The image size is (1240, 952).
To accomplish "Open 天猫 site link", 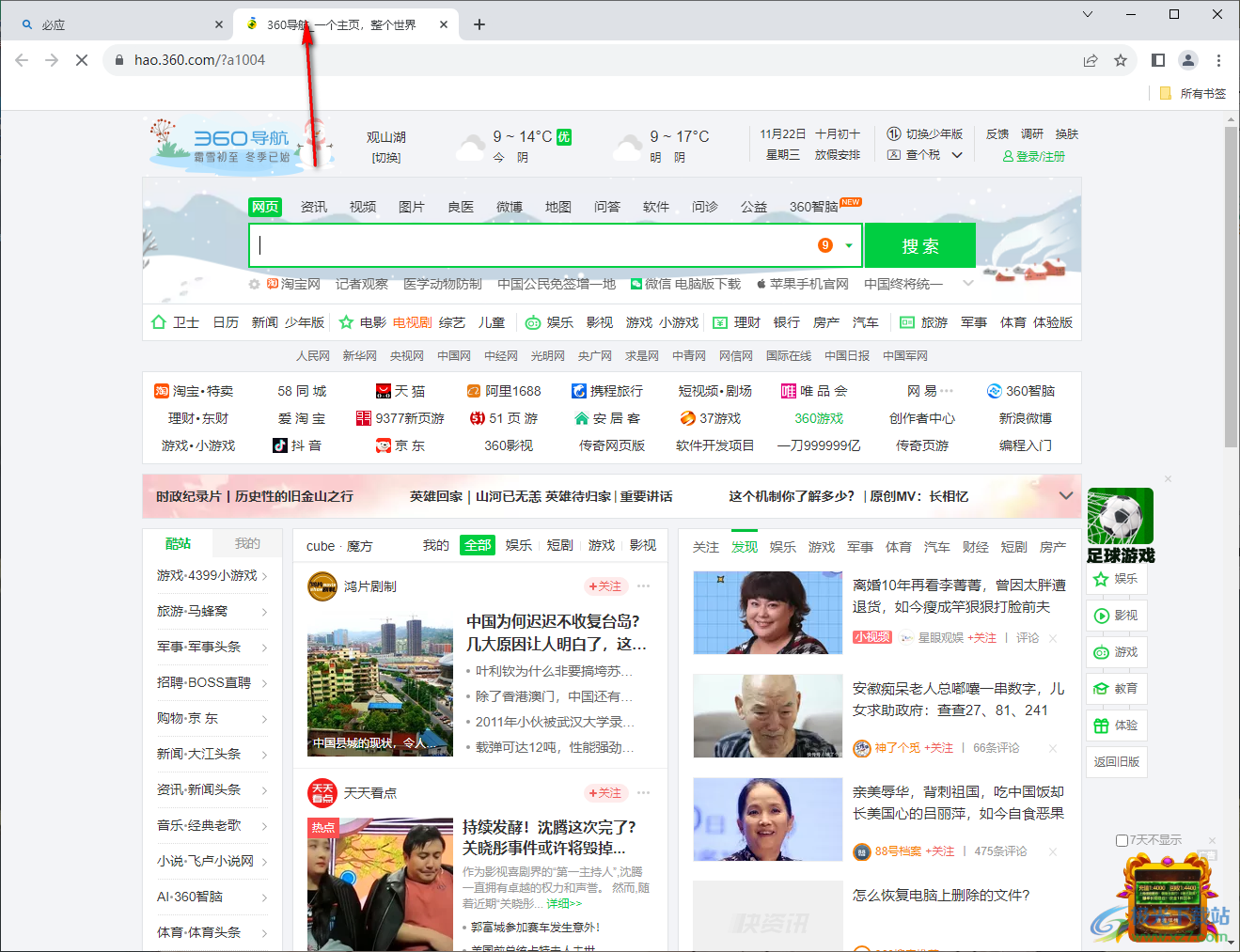I will tap(400, 391).
